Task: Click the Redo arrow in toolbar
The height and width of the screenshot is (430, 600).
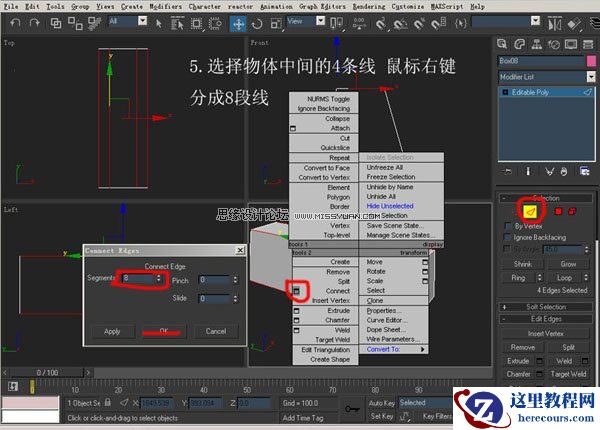Action: 34,23
